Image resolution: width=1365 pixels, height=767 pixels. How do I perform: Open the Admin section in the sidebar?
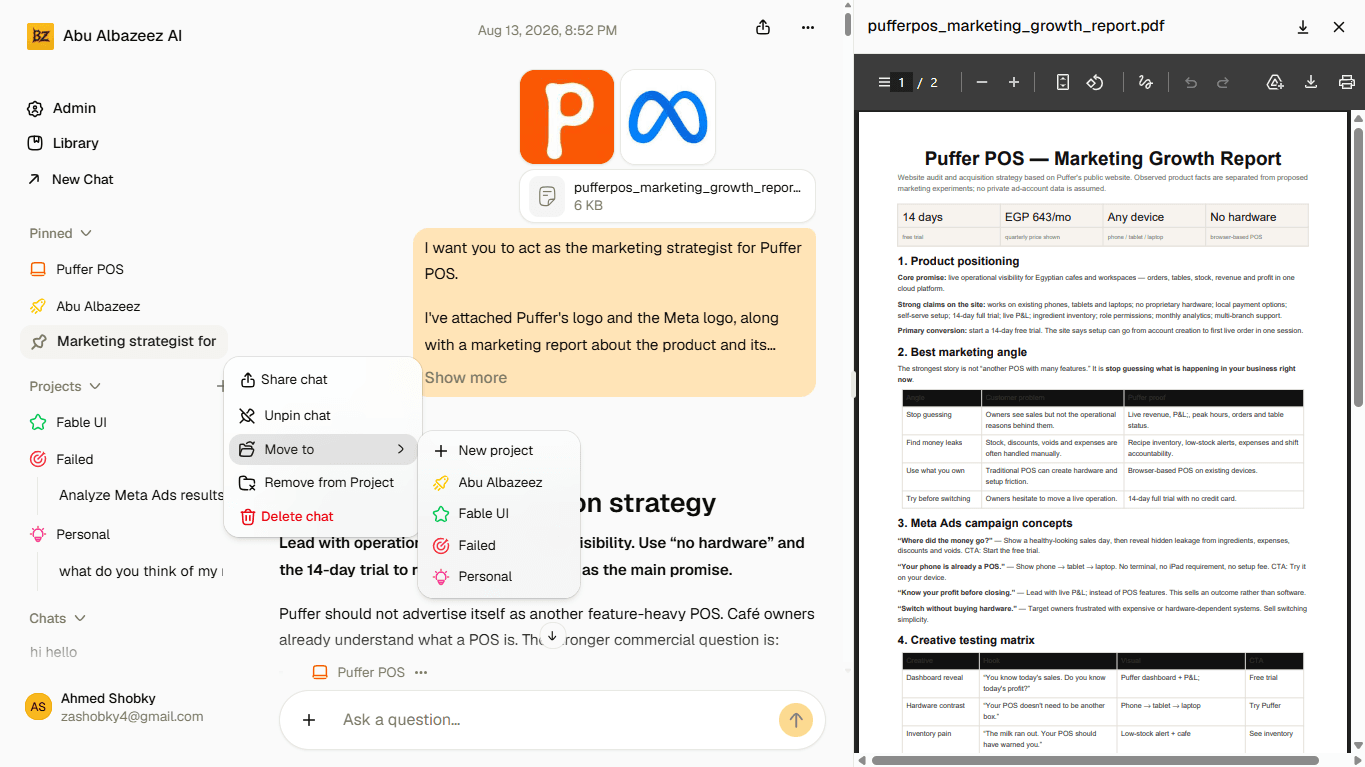[x=62, y=108]
